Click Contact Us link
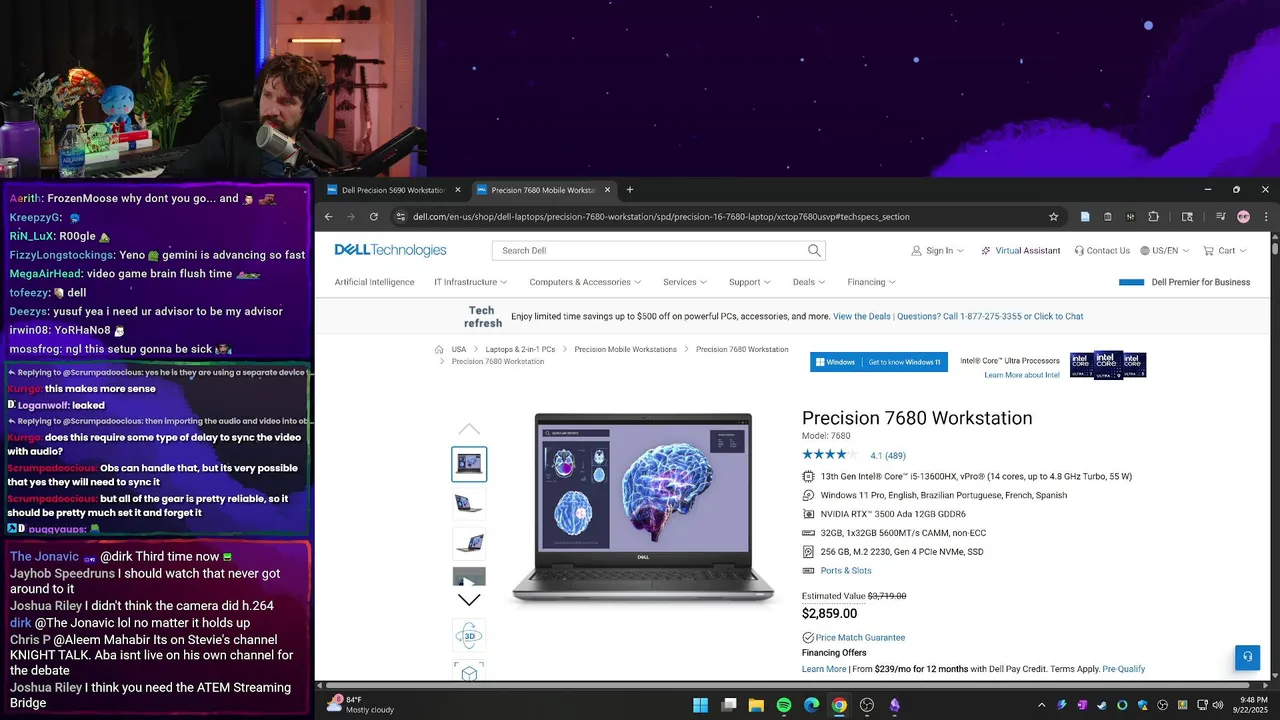The image size is (1280, 720). click(x=1102, y=251)
